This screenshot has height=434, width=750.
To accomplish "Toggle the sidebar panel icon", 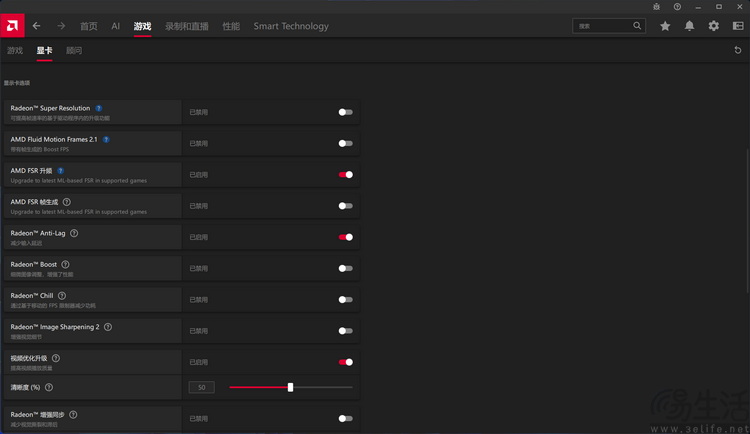I will [x=738, y=26].
